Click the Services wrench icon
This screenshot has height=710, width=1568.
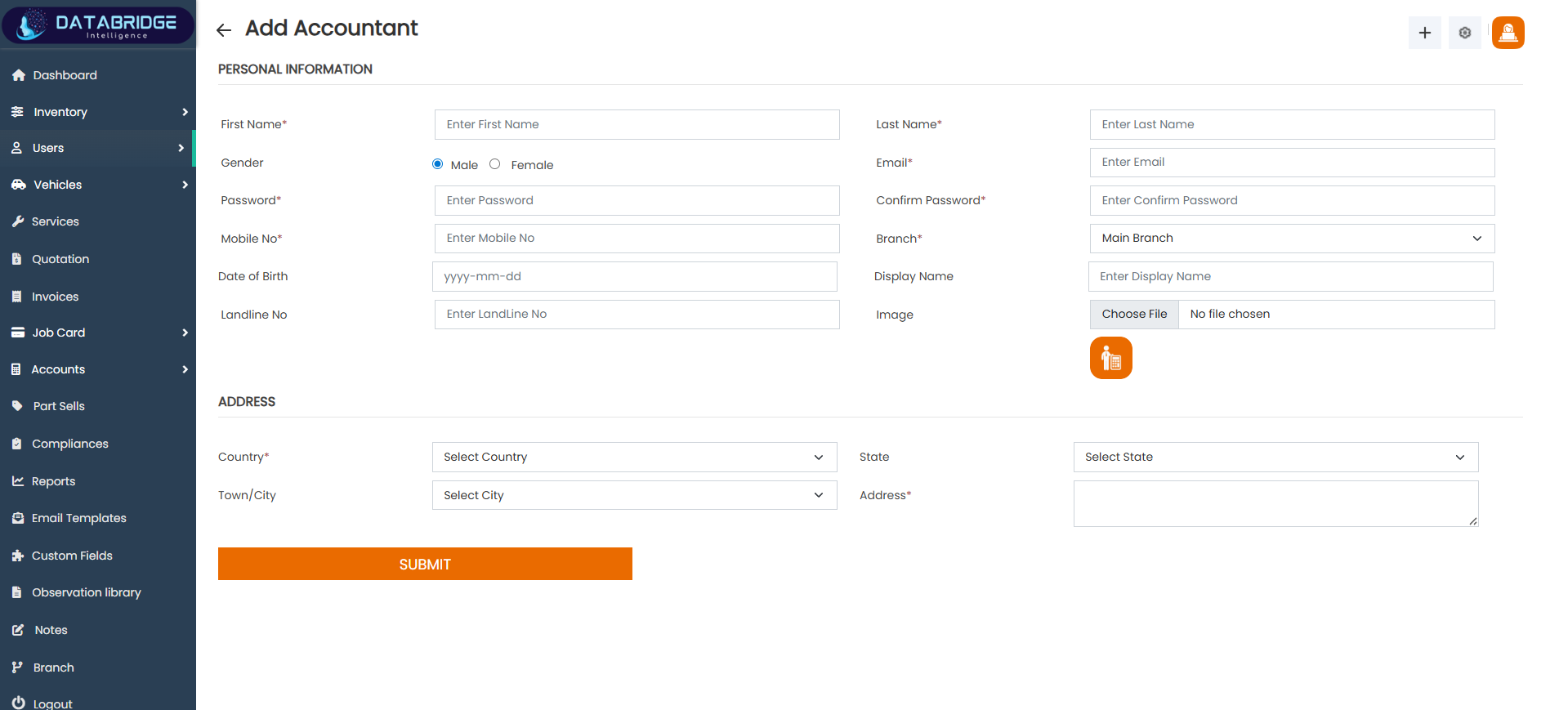point(18,221)
